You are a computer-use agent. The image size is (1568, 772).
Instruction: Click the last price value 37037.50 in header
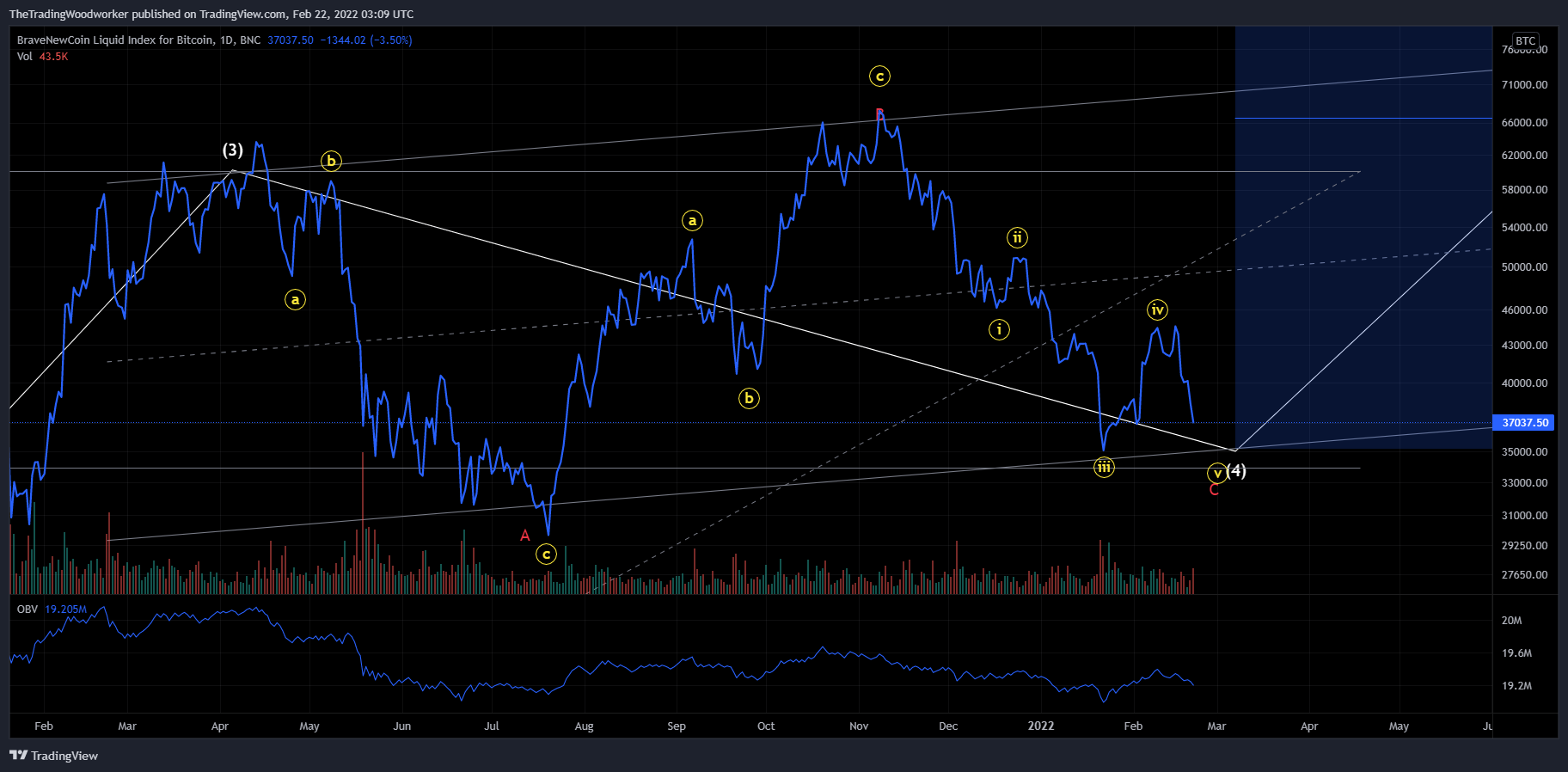click(x=291, y=40)
